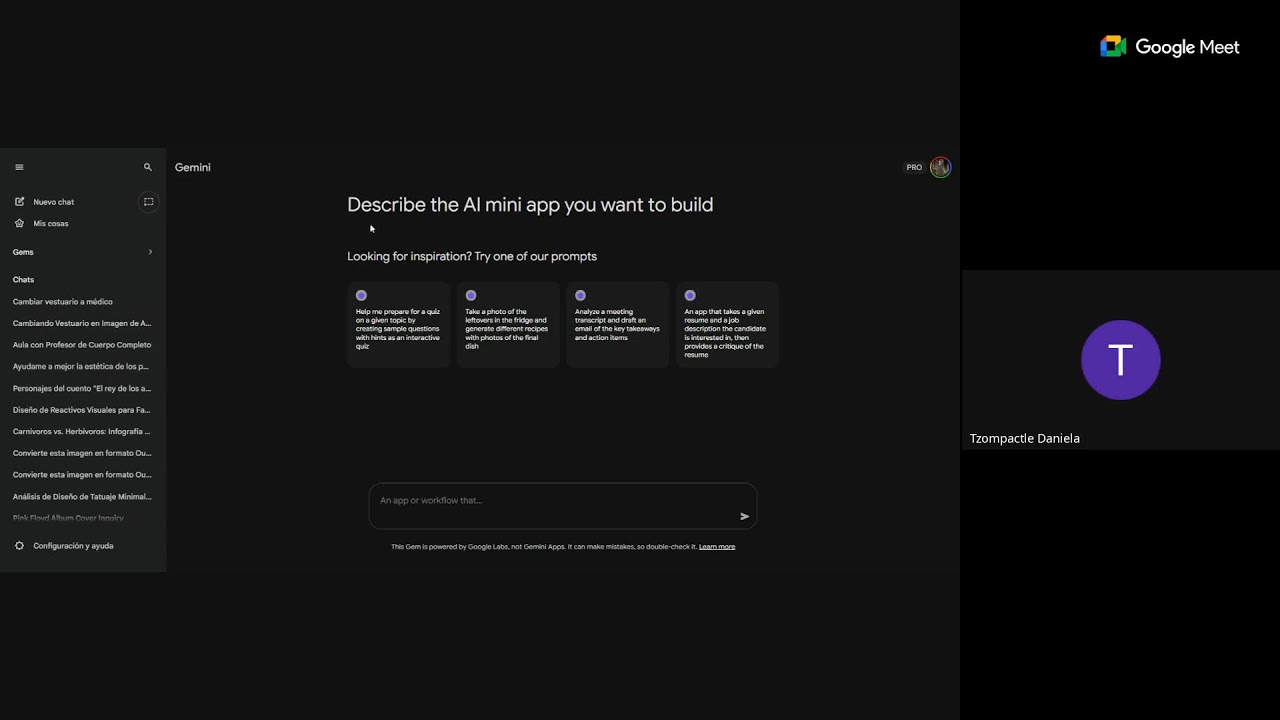Viewport: 1280px width, 720px height.
Task: Click Tzompactle Daniela's purple T avatar
Action: [1121, 360]
